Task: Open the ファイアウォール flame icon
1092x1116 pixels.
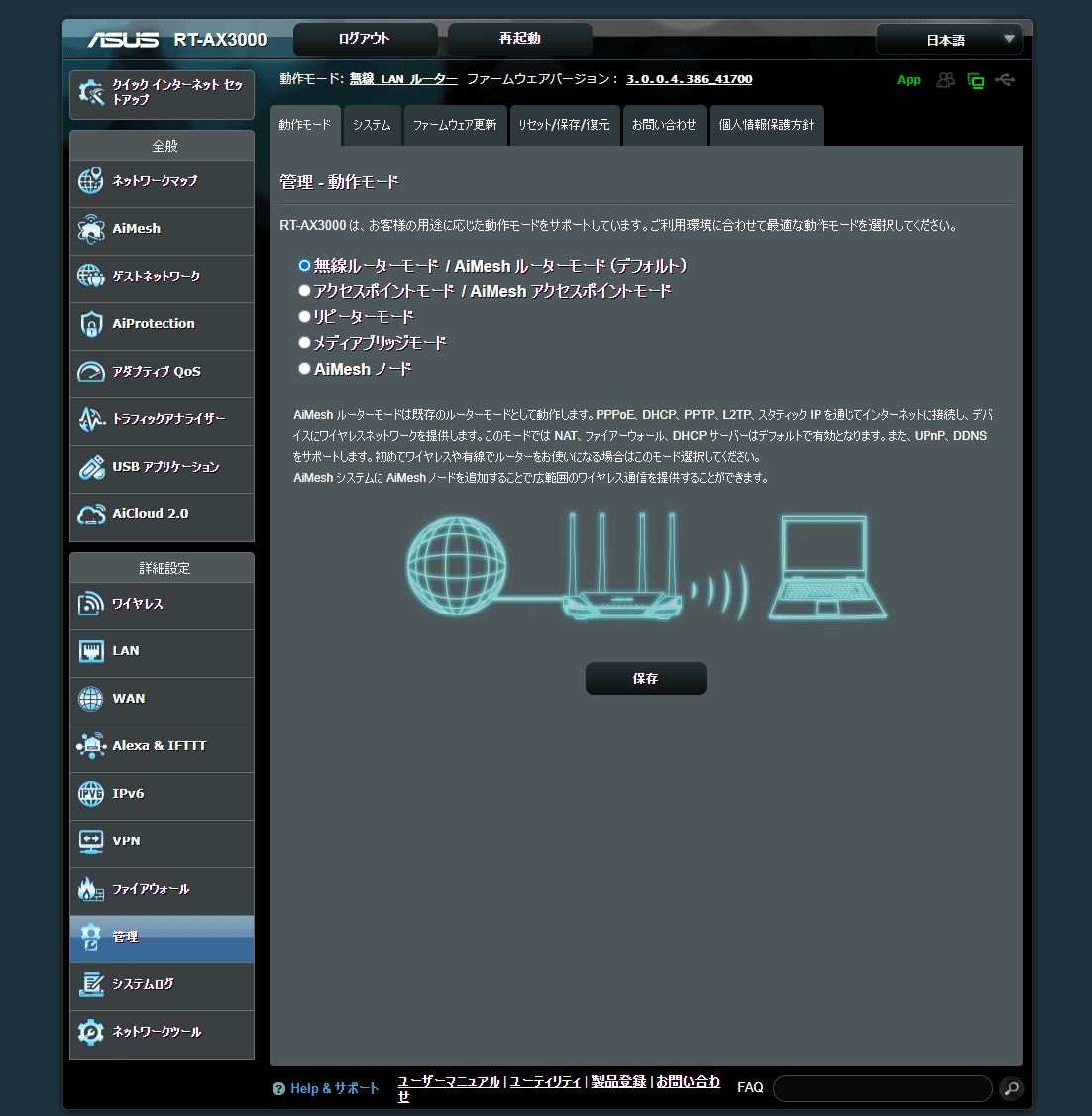Action: point(91,888)
